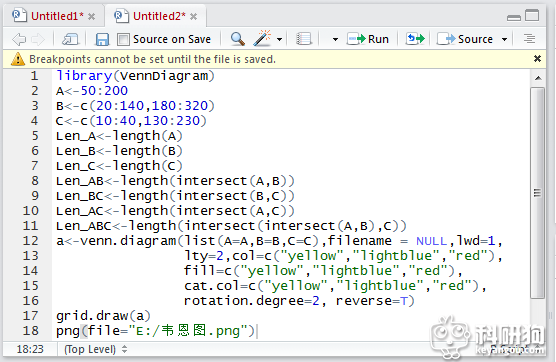Click line Len_BC<-length(intersect(B,C))
Image resolution: width=556 pixels, height=362 pixels.
click(x=175, y=196)
